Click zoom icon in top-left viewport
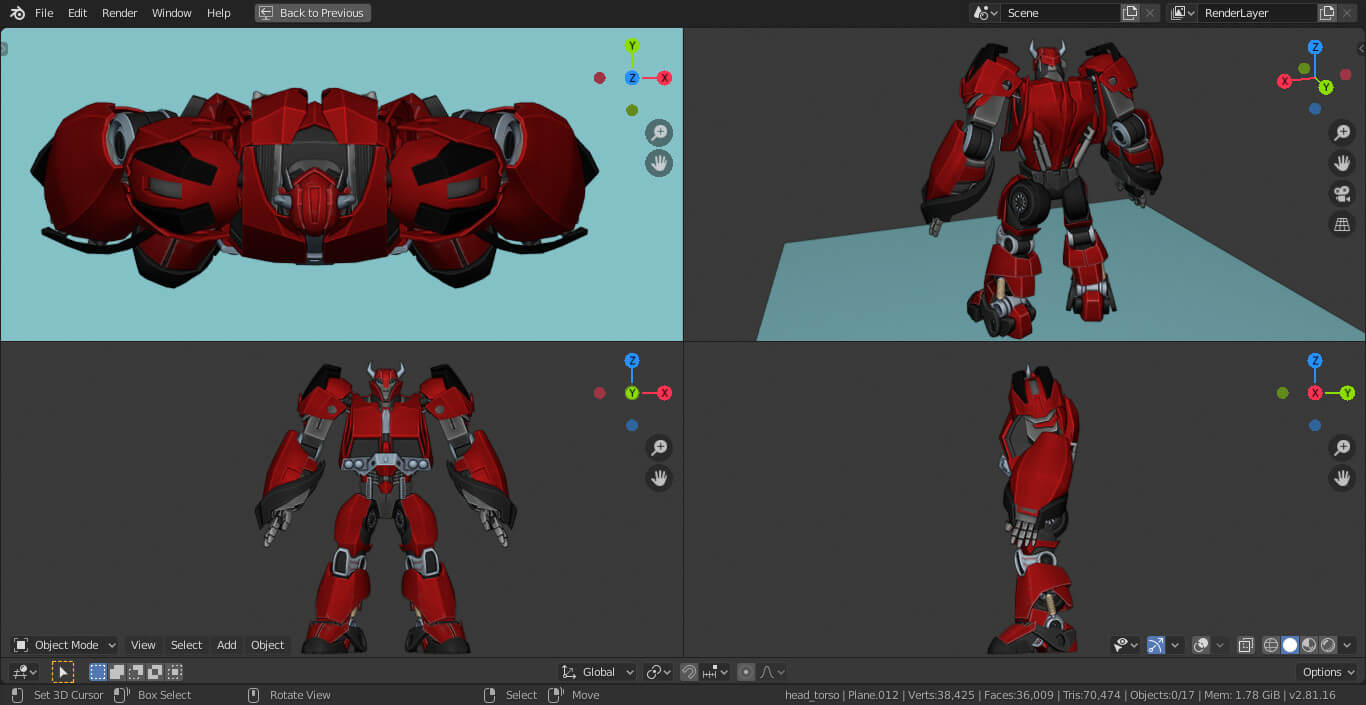 [659, 133]
